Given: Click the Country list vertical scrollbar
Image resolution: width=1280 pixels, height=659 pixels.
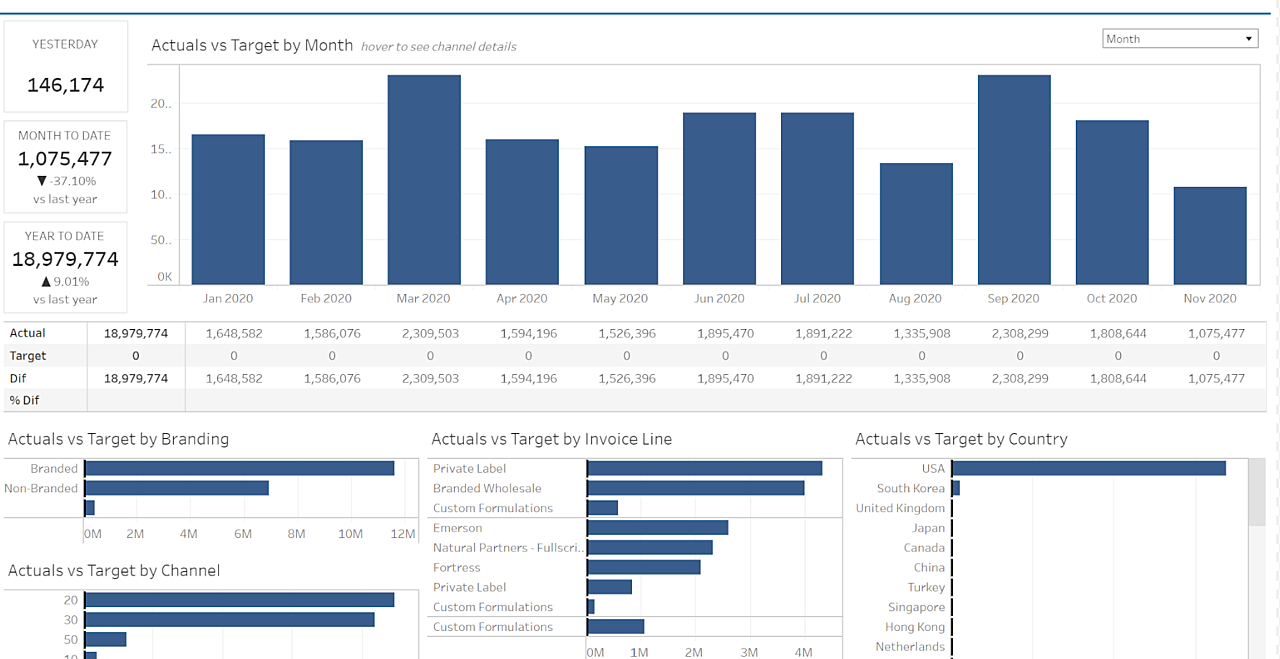Looking at the screenshot, I should click(x=1257, y=492).
